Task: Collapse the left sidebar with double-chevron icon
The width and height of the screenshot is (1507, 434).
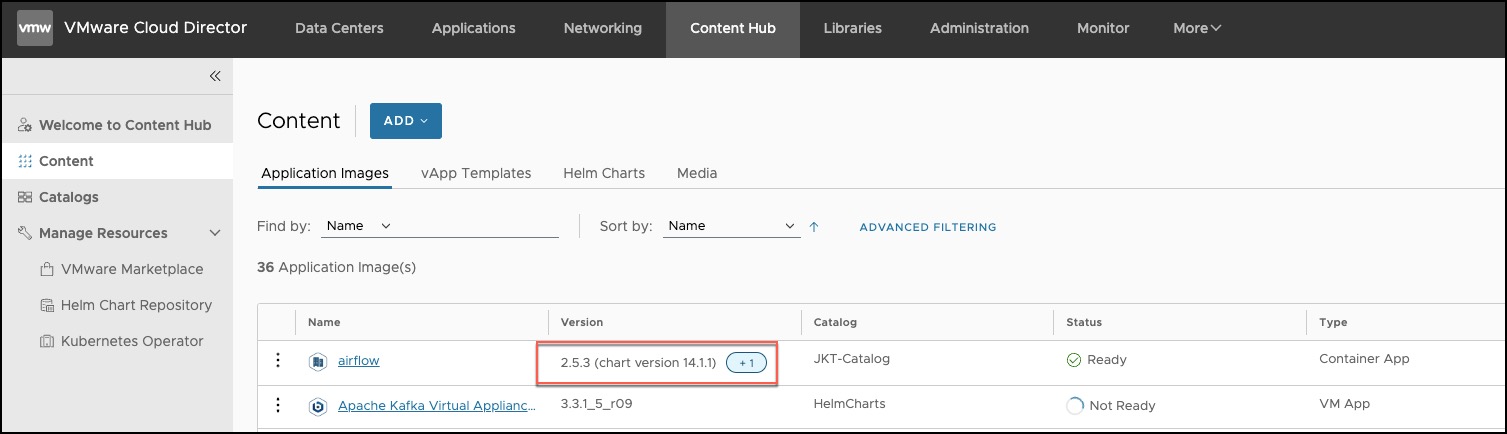Action: [x=214, y=76]
